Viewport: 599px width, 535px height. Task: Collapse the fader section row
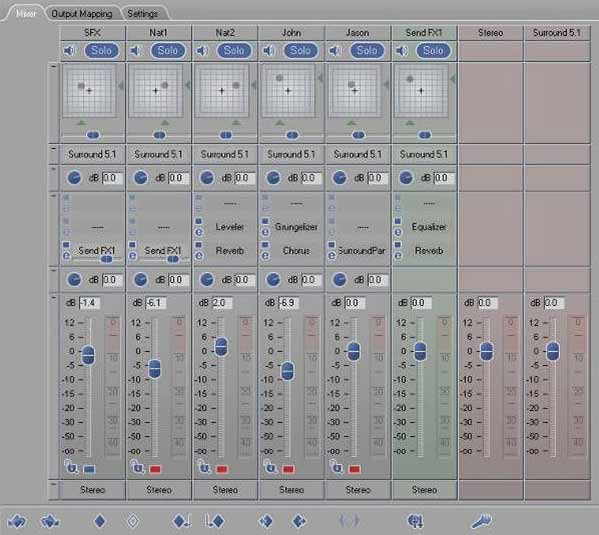(53, 298)
